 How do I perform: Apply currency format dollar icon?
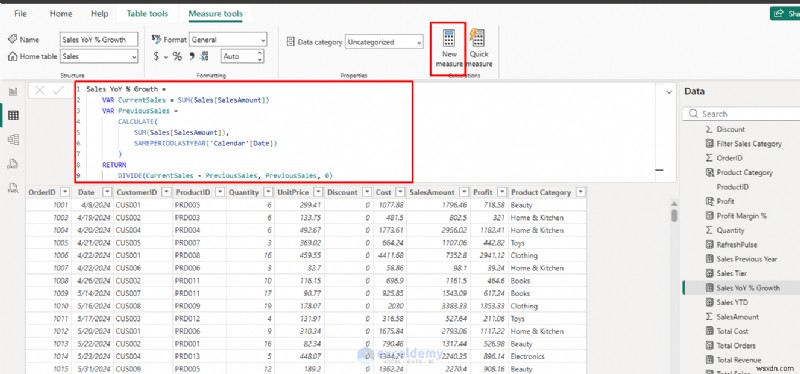[x=156, y=57]
